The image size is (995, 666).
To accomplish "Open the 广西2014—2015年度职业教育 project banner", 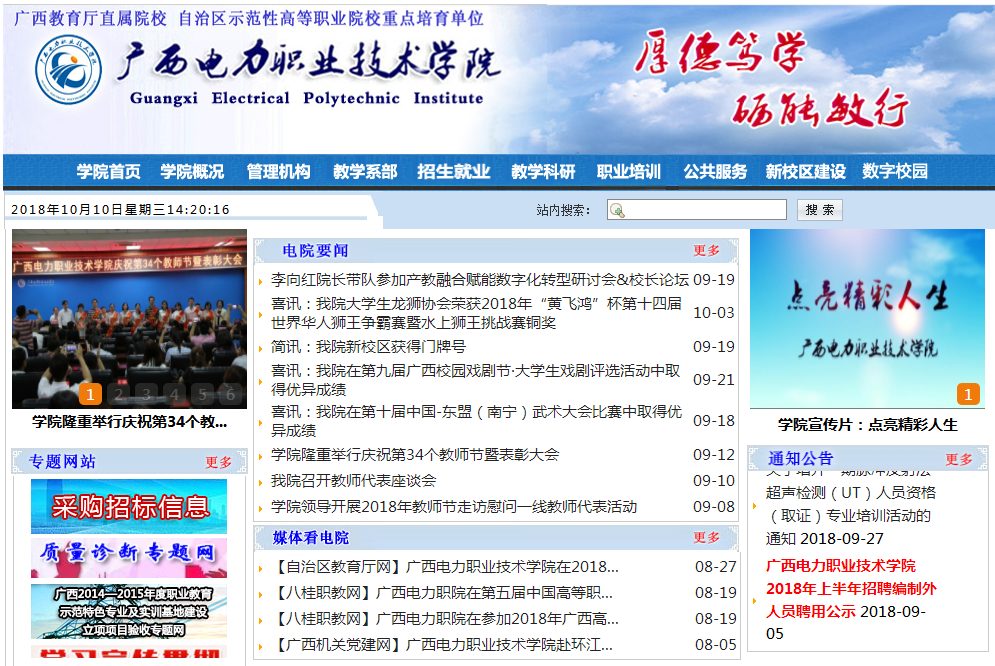I will tap(129, 611).
